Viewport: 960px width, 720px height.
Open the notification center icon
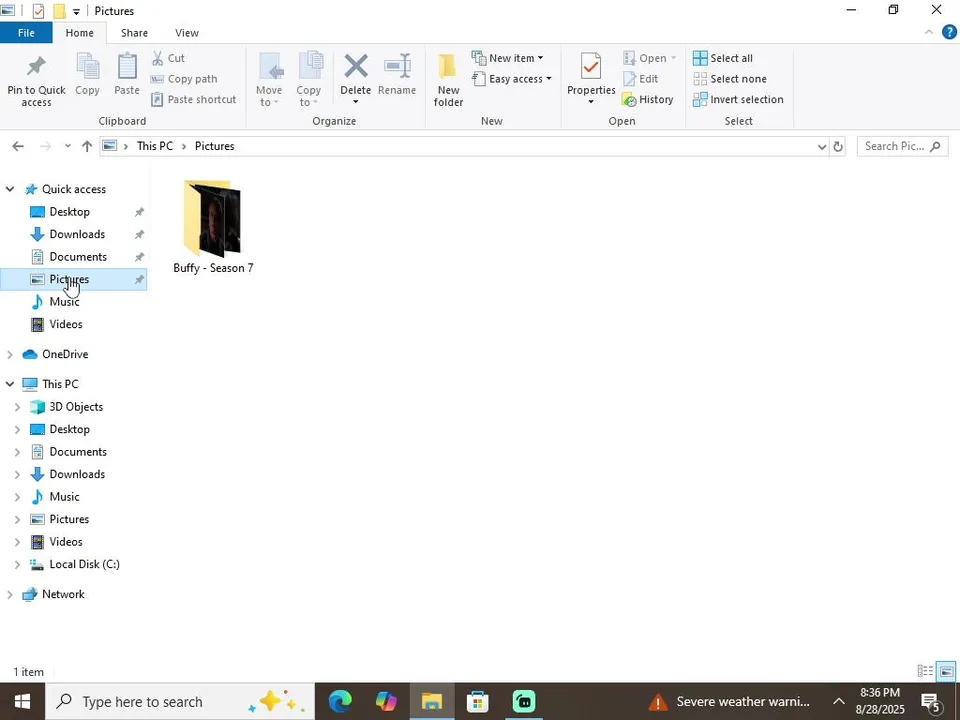(x=931, y=702)
